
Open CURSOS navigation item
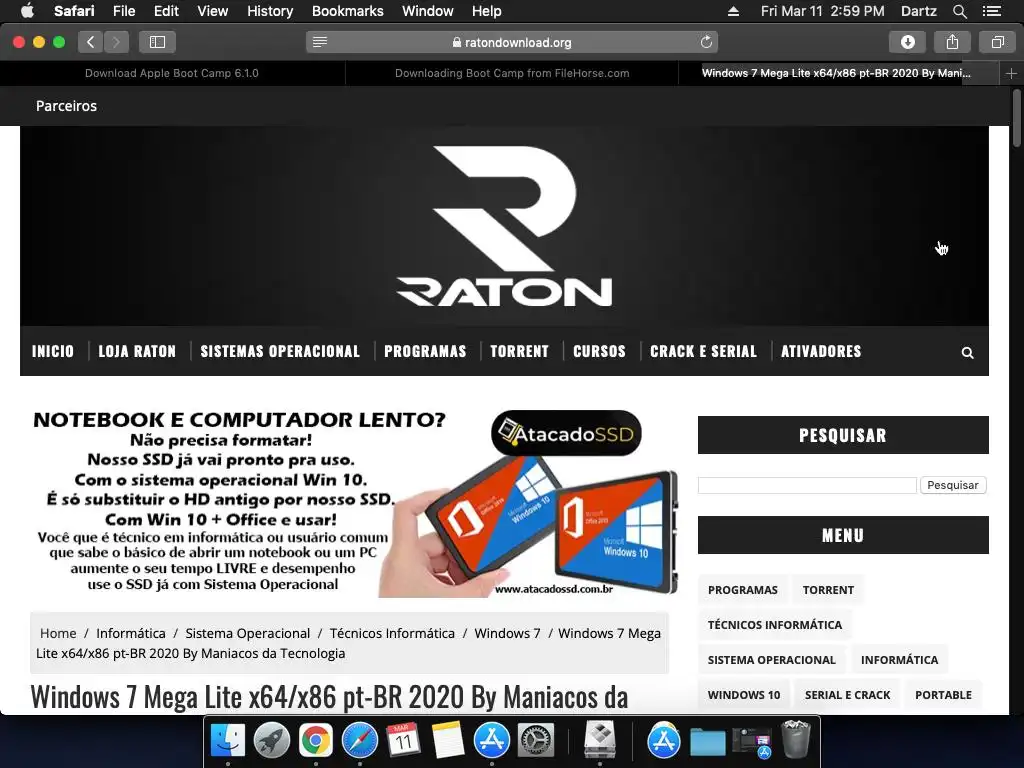(599, 351)
